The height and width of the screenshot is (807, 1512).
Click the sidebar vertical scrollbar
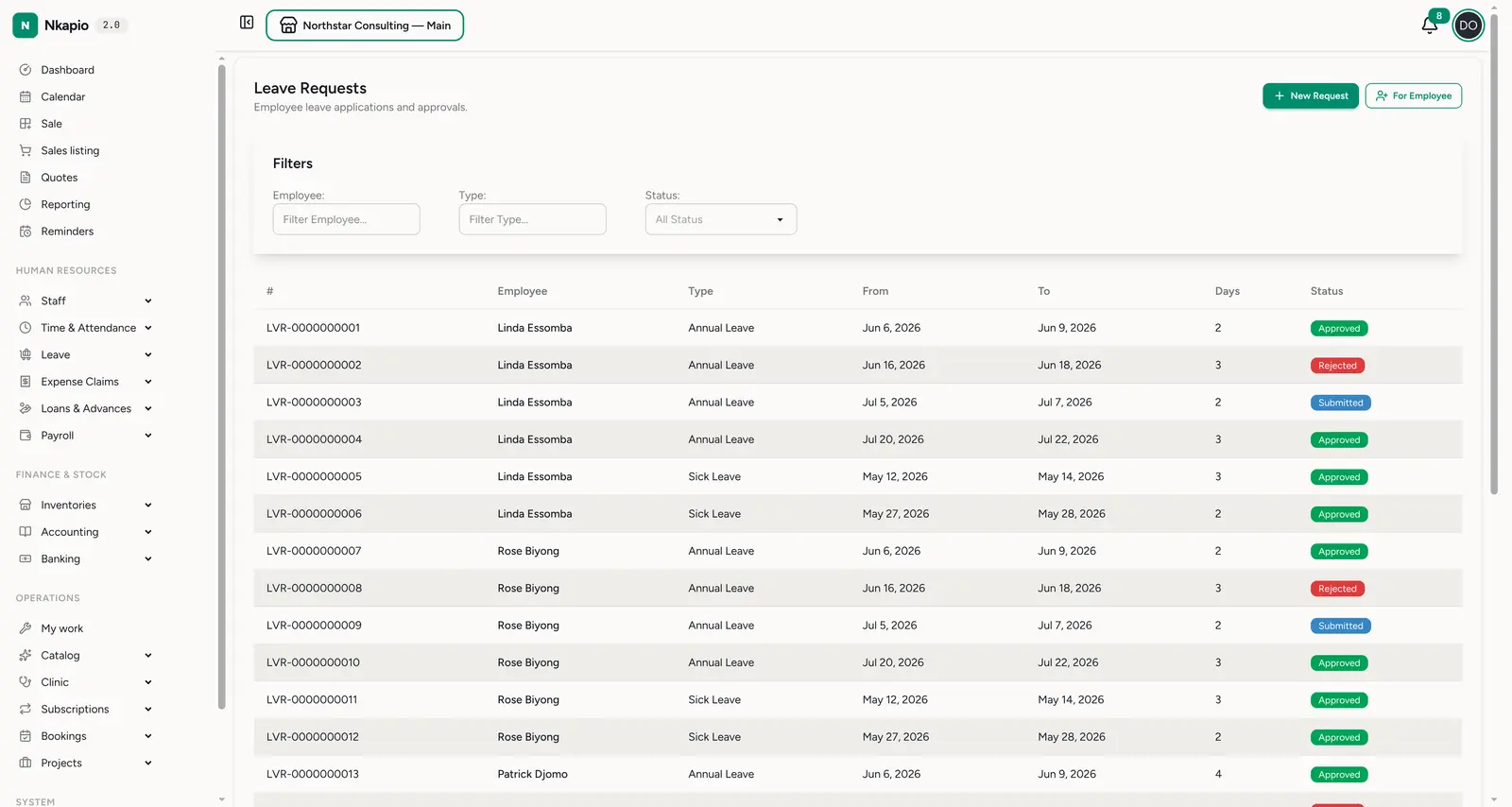click(x=221, y=386)
